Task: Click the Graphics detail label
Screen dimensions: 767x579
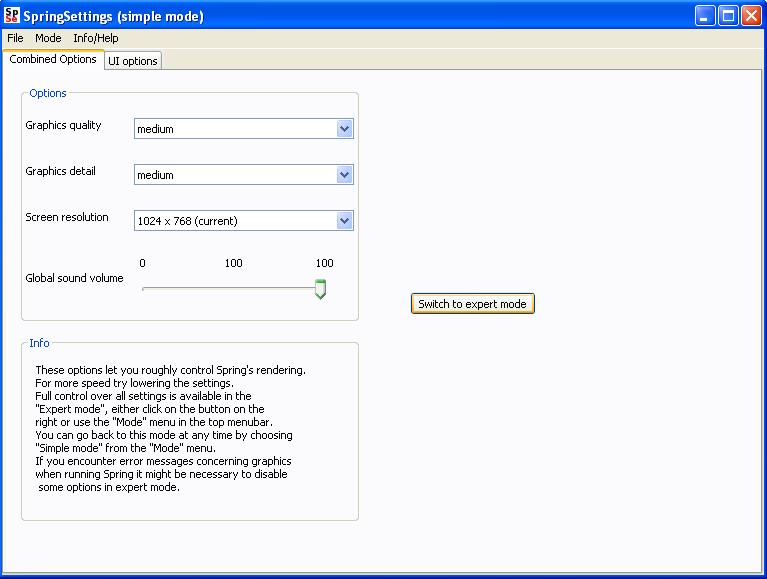Action: [60, 171]
